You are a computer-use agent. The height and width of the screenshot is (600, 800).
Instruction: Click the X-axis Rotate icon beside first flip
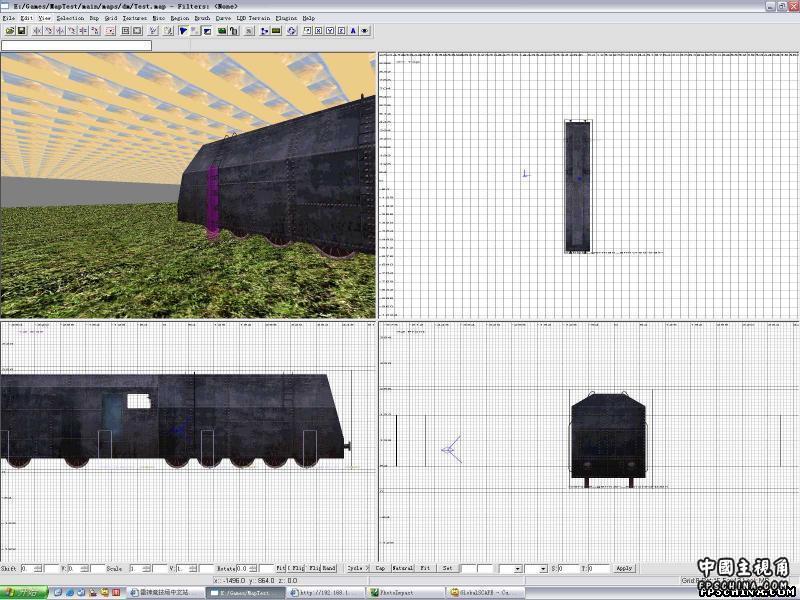click(x=49, y=31)
